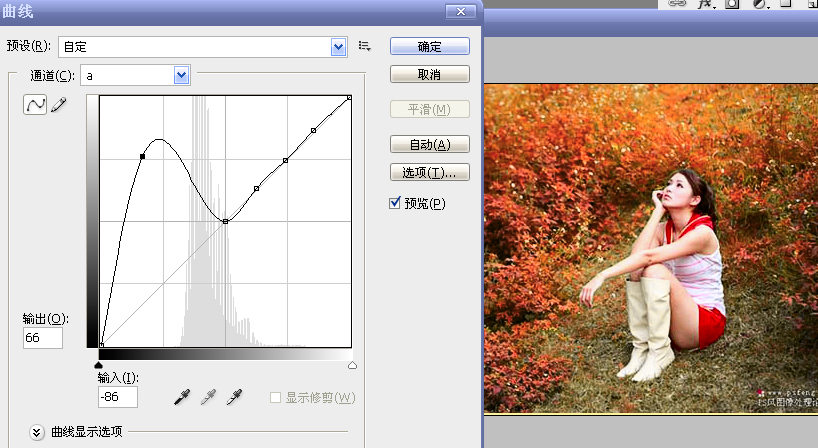Open the Channel dropdown showing a

tap(182, 76)
